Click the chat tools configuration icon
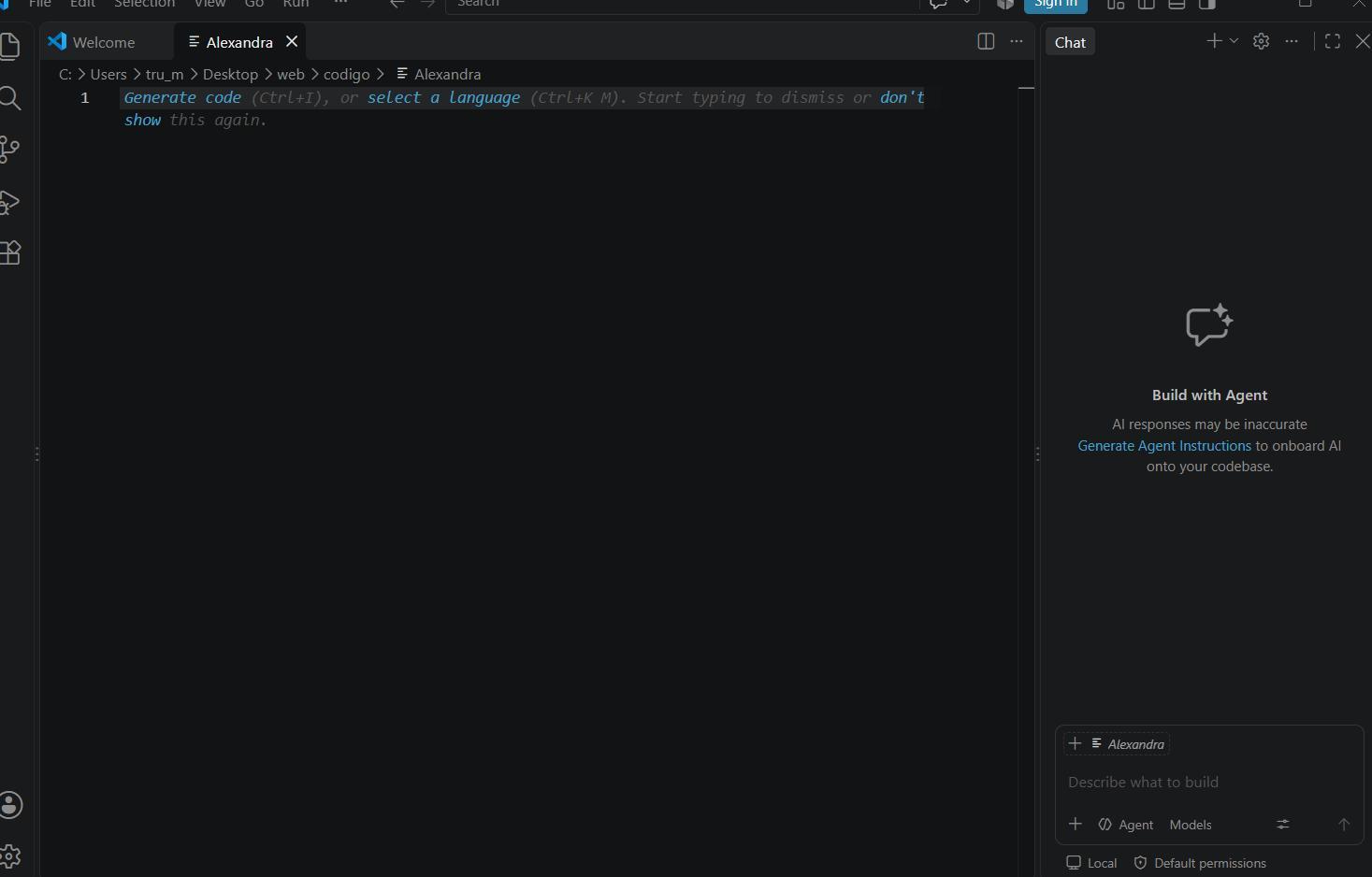 (1283, 825)
